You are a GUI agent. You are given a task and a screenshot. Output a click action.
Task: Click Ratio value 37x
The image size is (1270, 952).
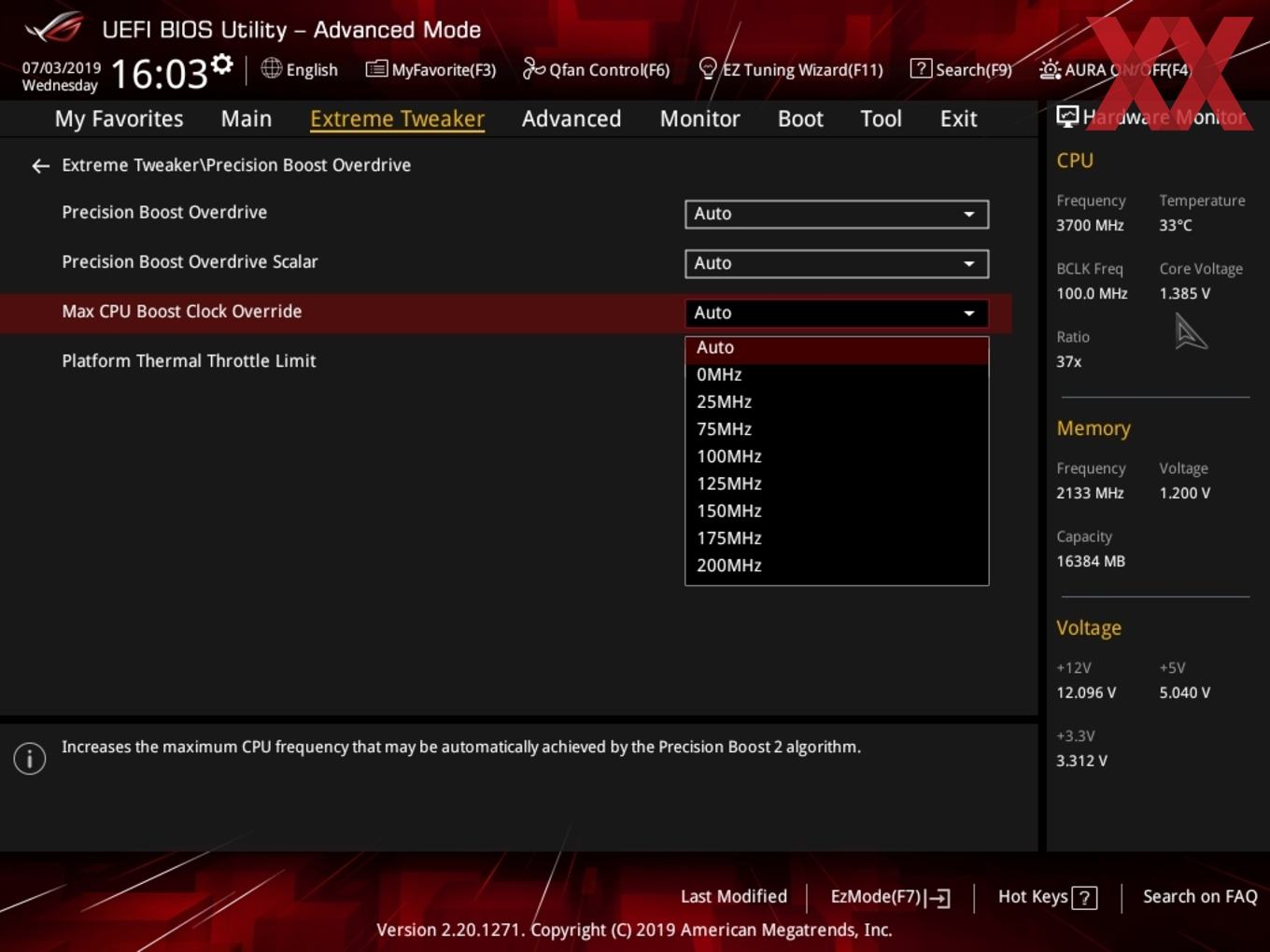(x=1068, y=362)
